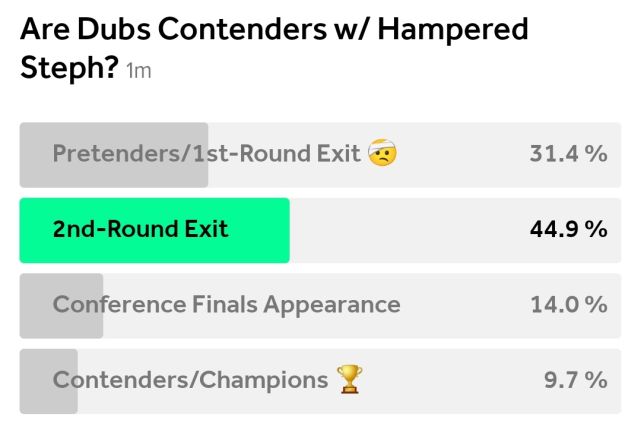
Task: Click the 14.0 % result value
Action: (x=568, y=305)
